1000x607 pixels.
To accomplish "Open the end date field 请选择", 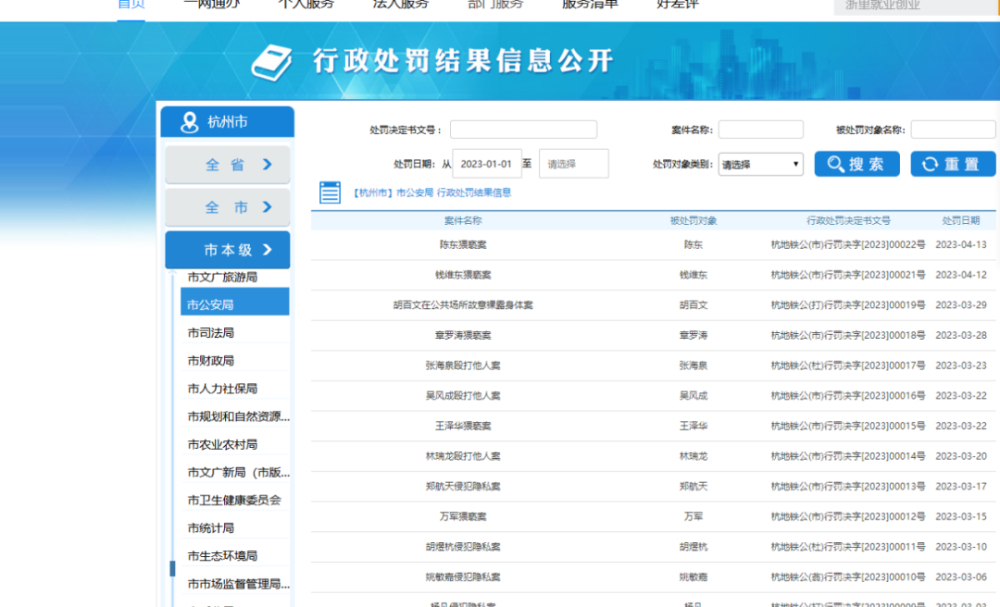I will (573, 164).
